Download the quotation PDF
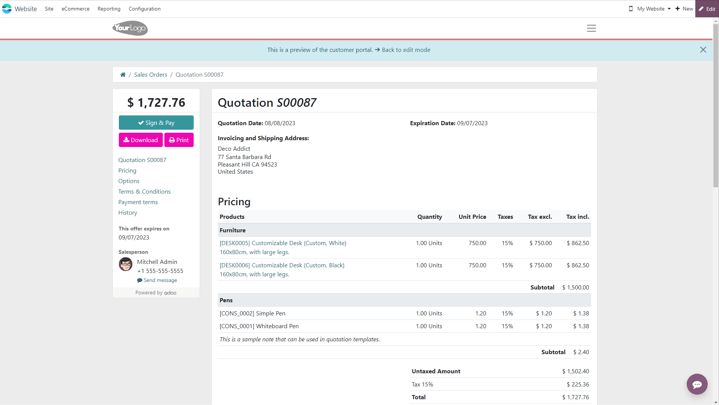 (x=140, y=140)
